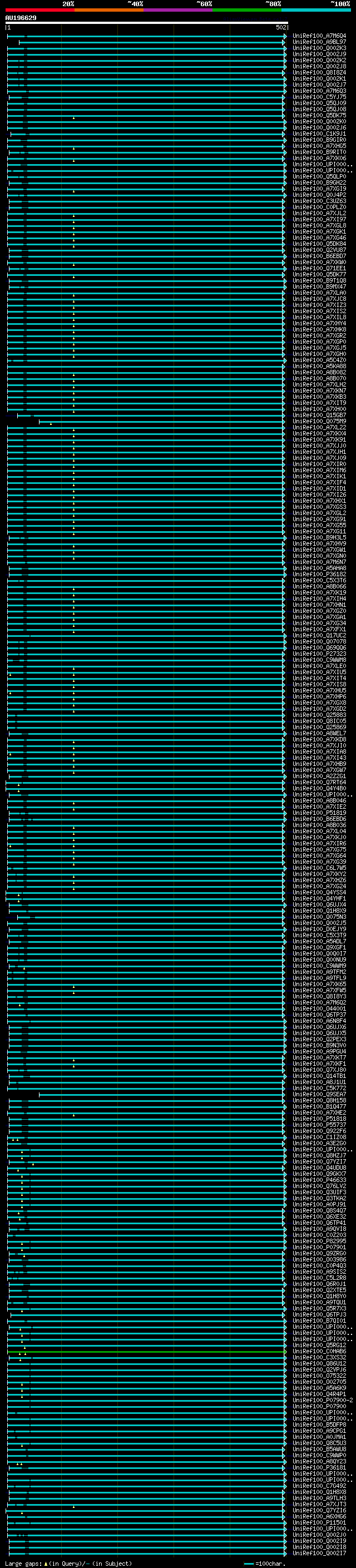The image size is (356, 1568).
Task: Click the green ~80% identity color segment
Action: point(247,11)
